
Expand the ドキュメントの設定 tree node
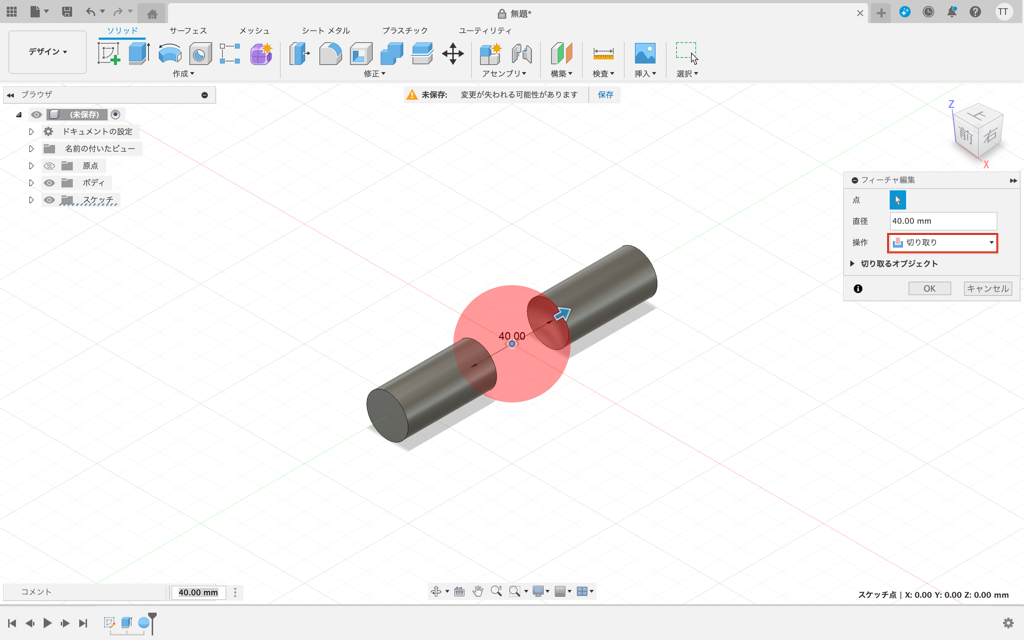tap(31, 132)
